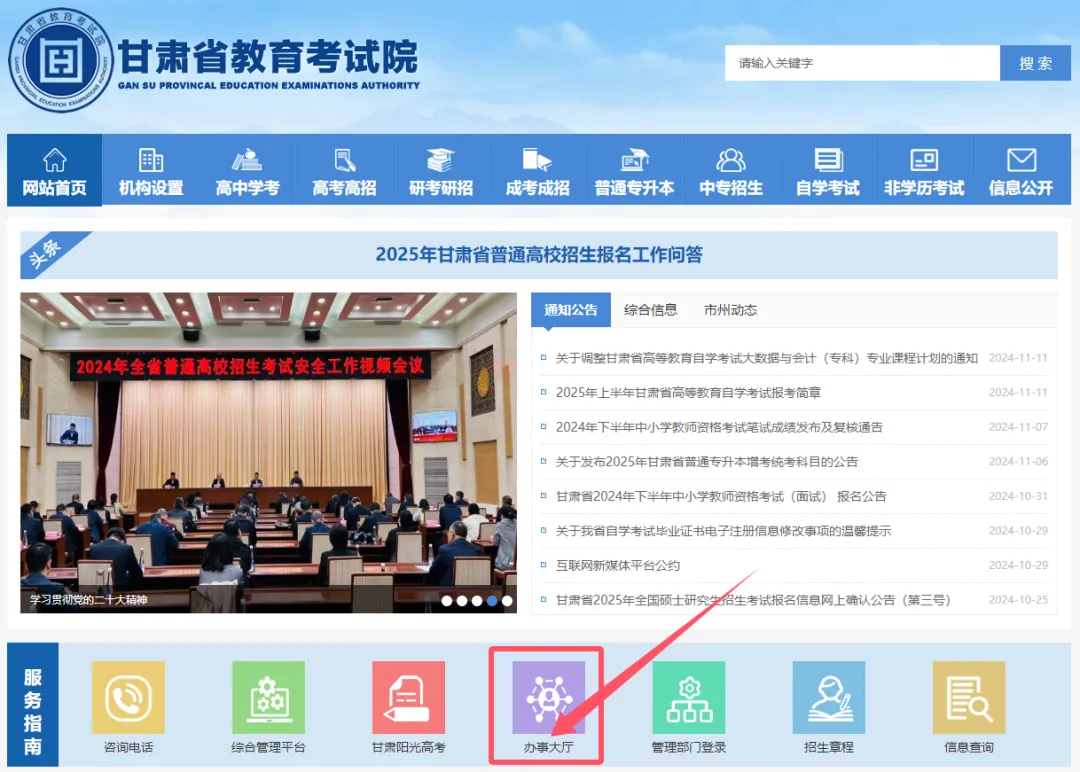1080x772 pixels.
Task: Click the 搜索 button
Action: (1035, 63)
